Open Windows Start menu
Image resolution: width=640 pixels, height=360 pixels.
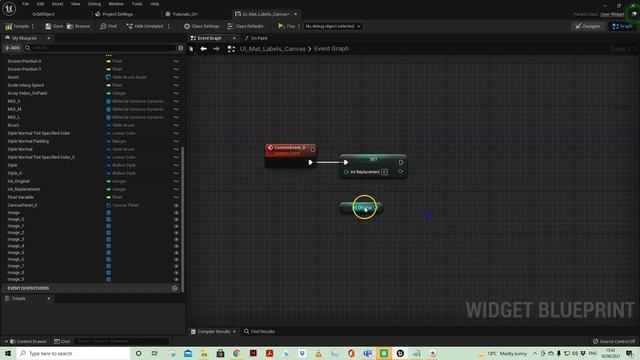click(x=8, y=353)
